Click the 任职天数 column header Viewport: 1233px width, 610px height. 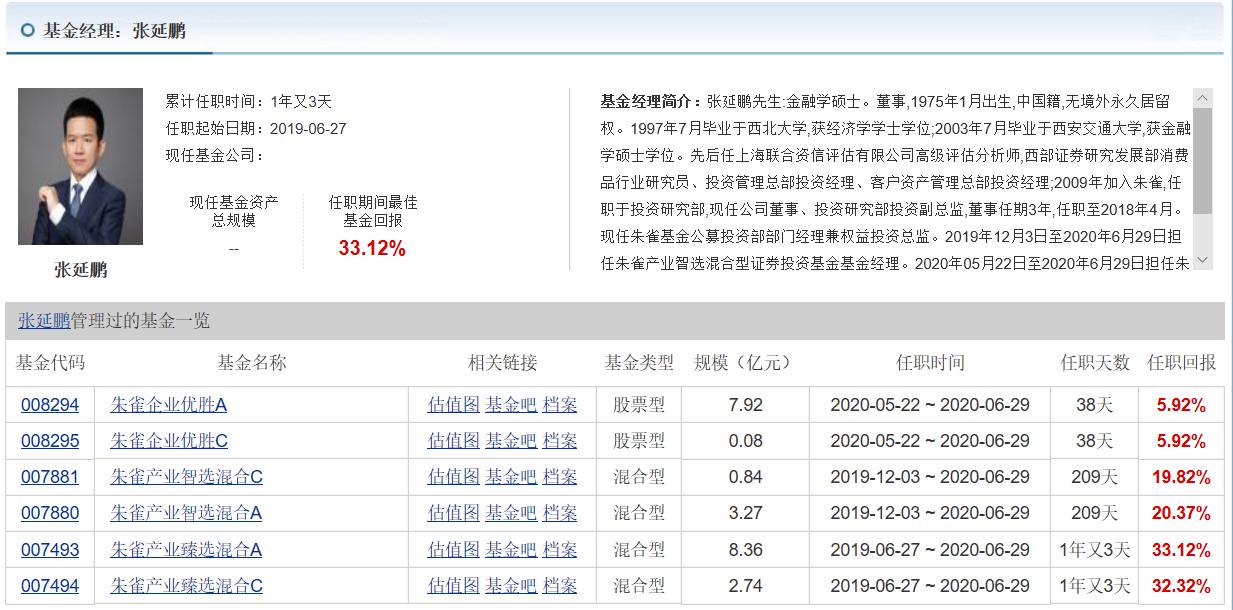pos(1095,362)
